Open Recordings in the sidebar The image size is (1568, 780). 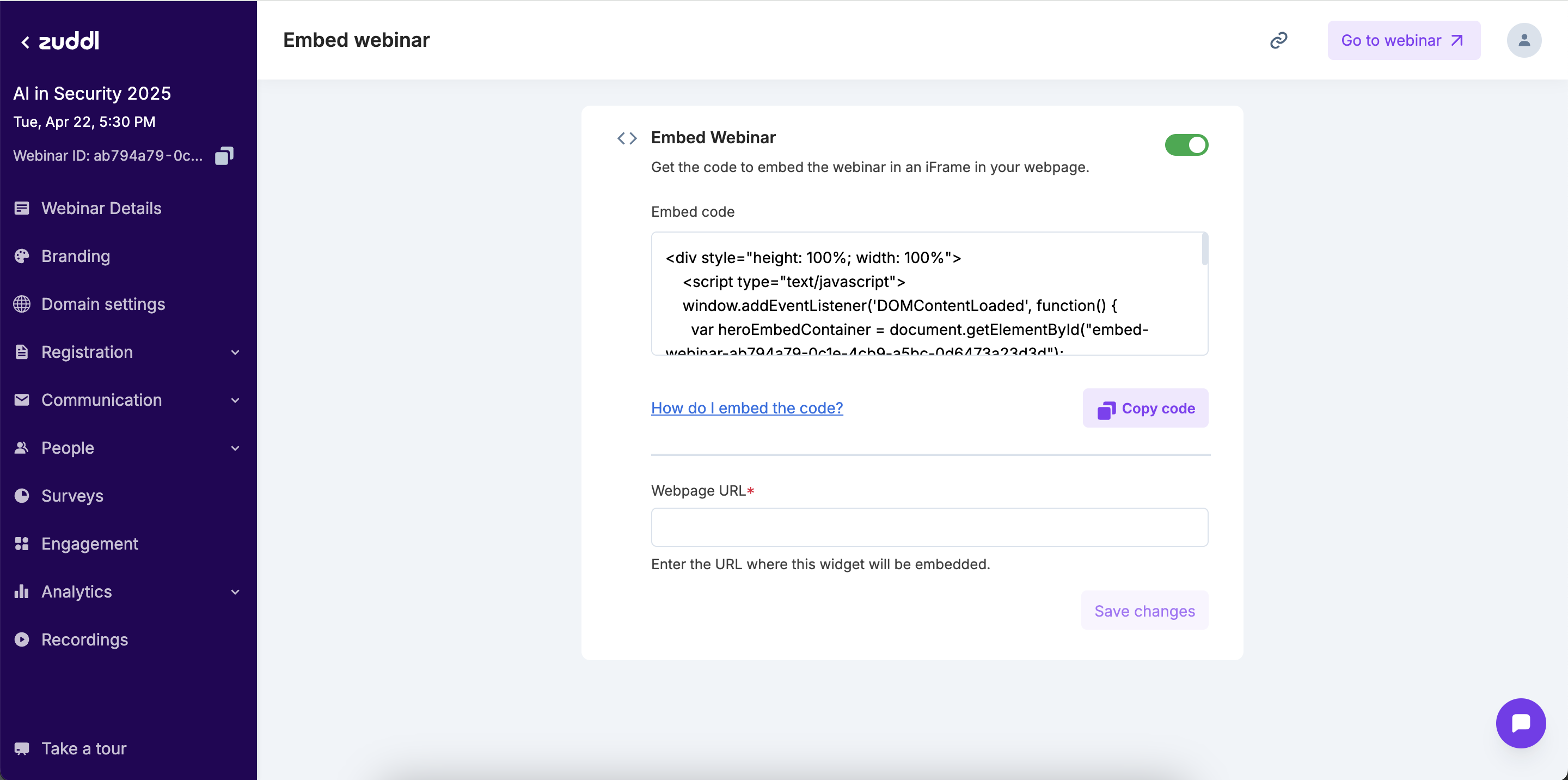point(84,639)
